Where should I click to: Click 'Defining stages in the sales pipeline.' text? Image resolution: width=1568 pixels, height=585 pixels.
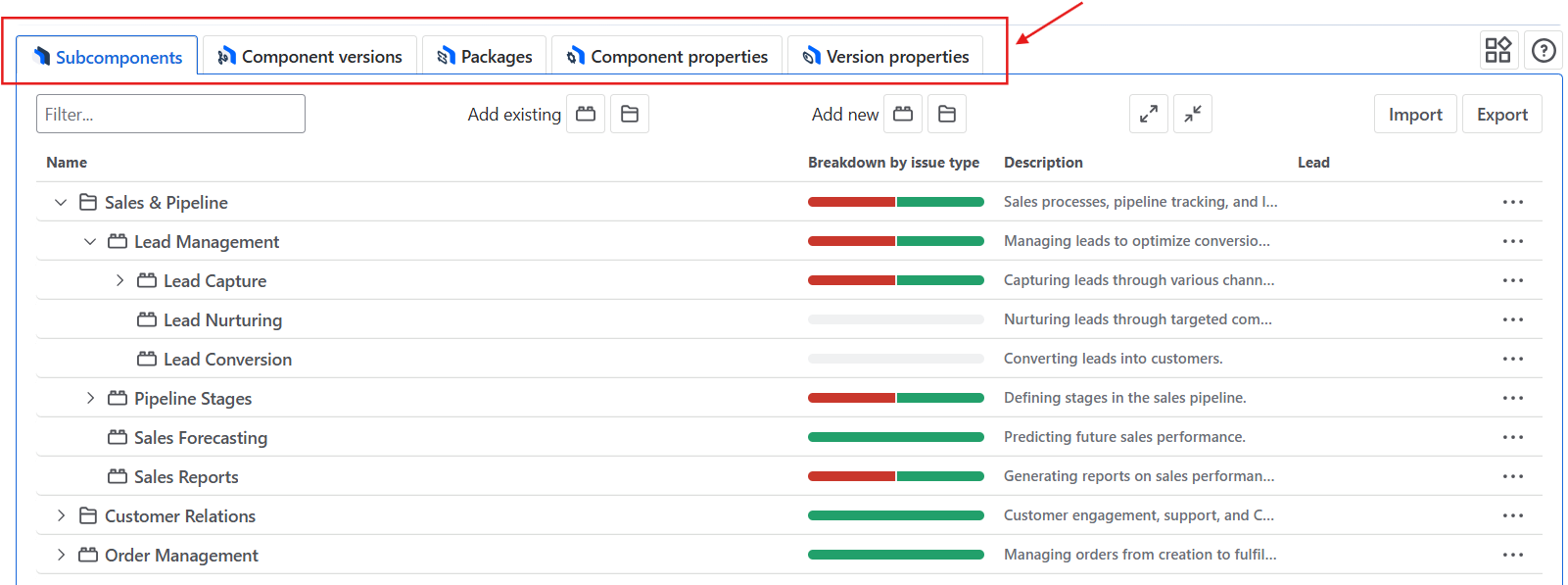tap(1124, 398)
